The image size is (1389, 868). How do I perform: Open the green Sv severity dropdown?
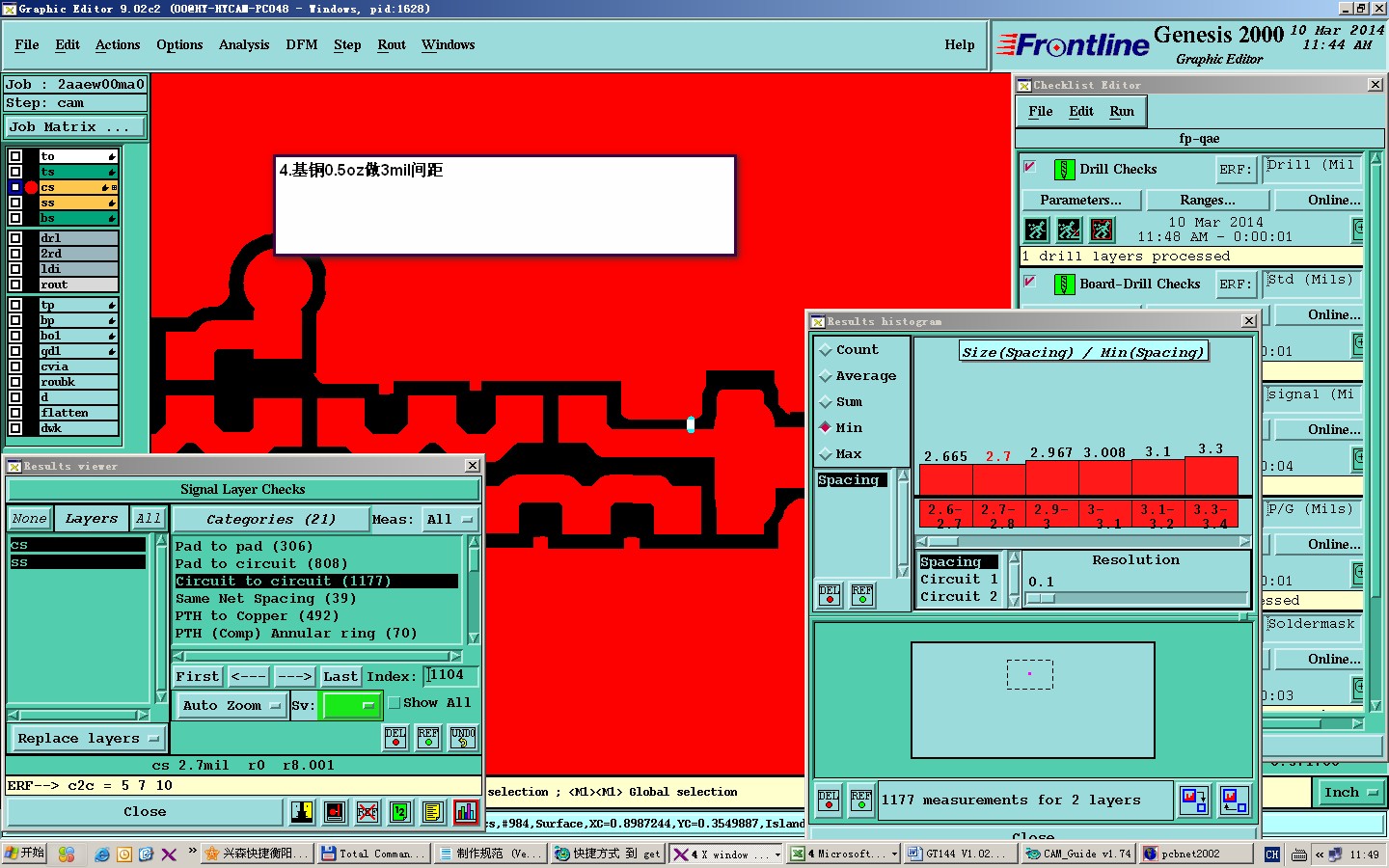click(351, 706)
